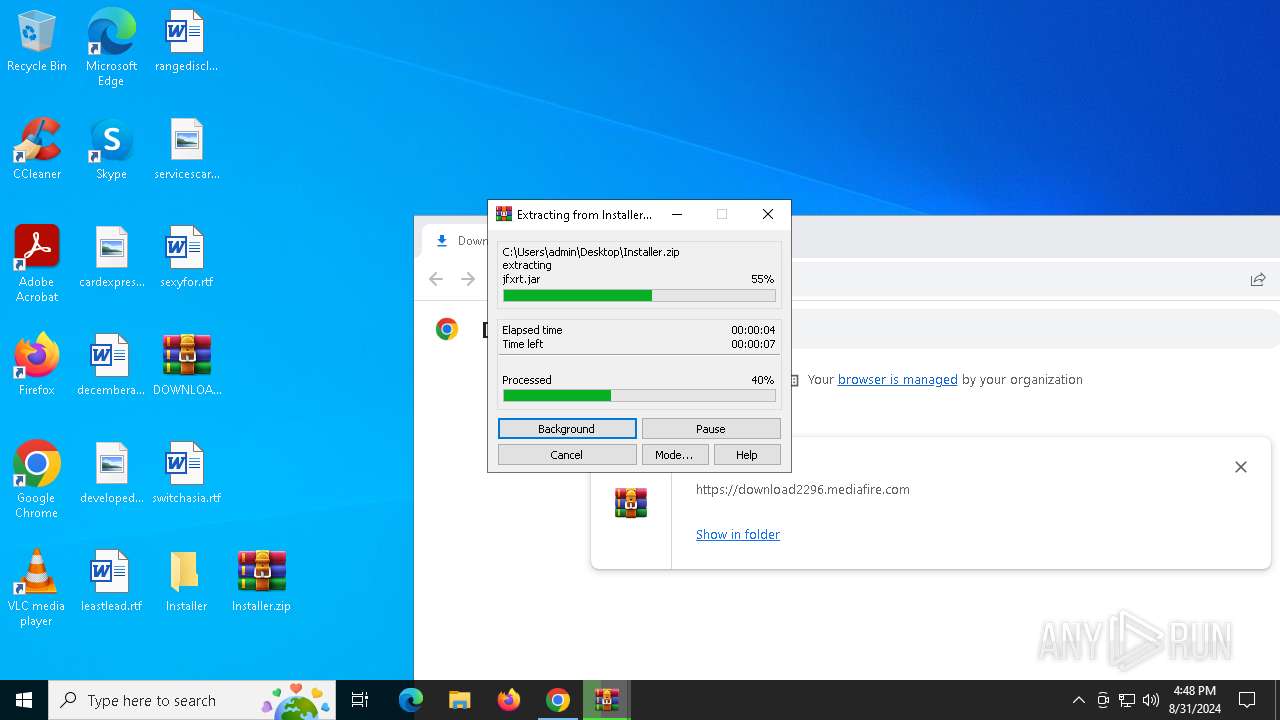Screen dimensions: 1280x720
Task: Open the Windows Start menu
Action: tap(24, 700)
